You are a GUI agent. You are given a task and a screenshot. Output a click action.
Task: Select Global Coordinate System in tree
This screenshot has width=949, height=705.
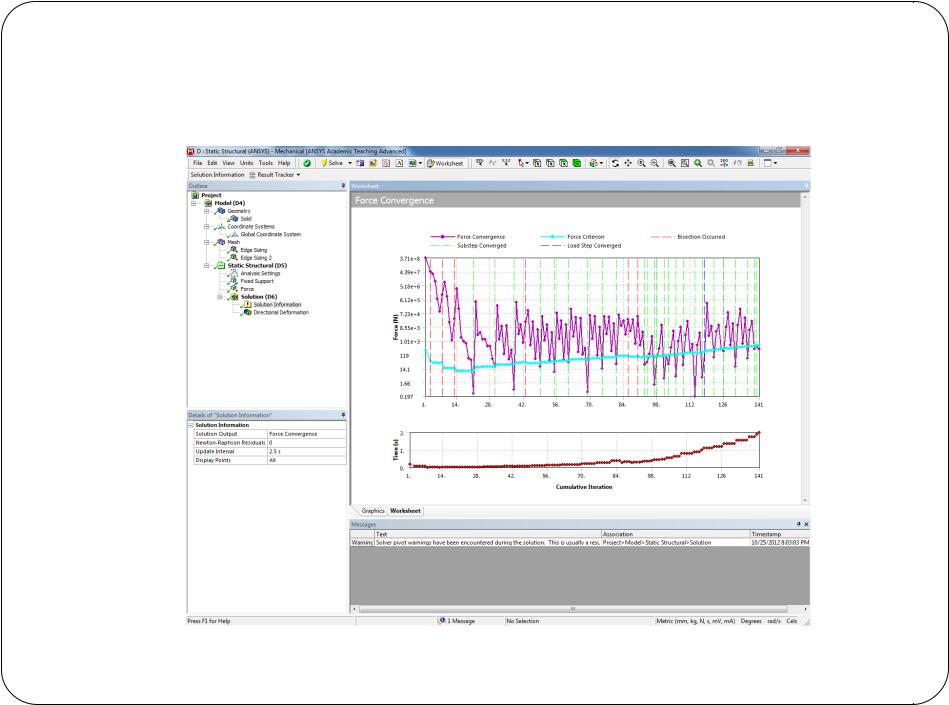[270, 234]
